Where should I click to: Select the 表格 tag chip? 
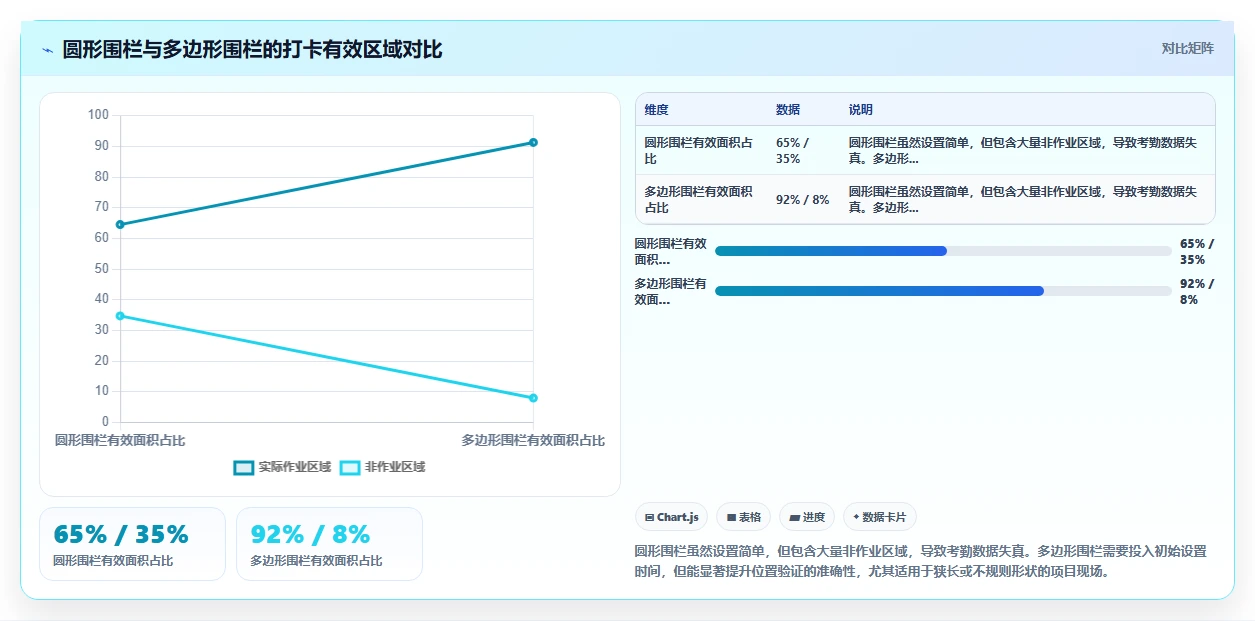(x=743, y=517)
